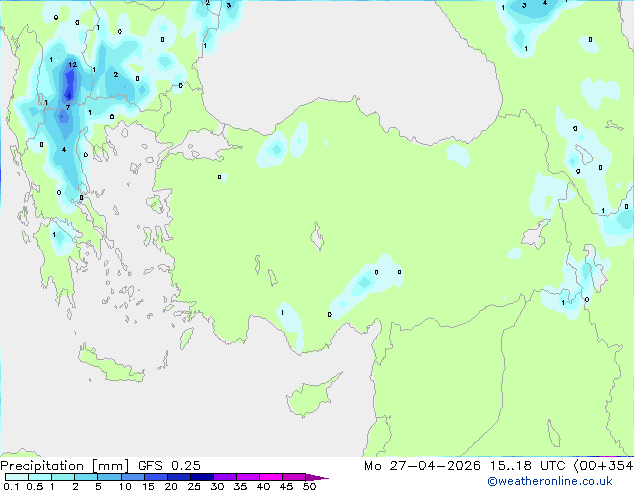Click the 35–40 mm violet legend swatch
This screenshot has height=490, width=634.
[247, 477]
